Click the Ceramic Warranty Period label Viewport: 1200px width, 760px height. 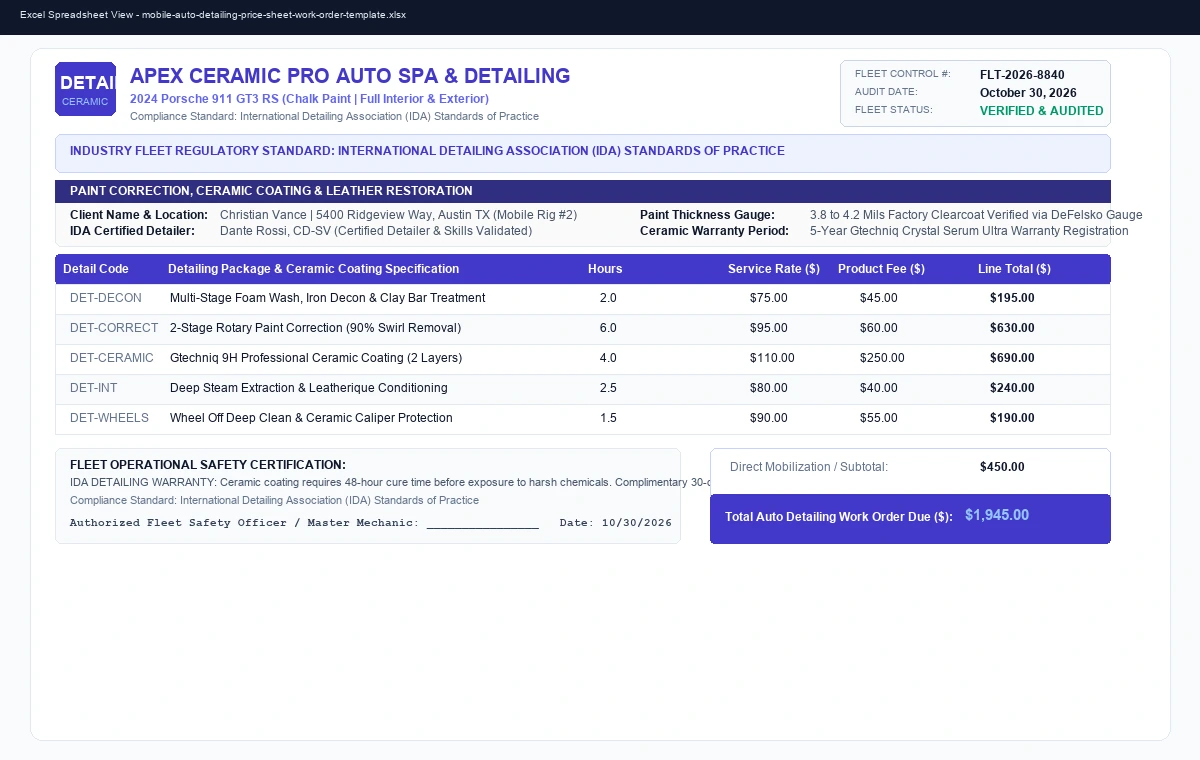point(714,231)
